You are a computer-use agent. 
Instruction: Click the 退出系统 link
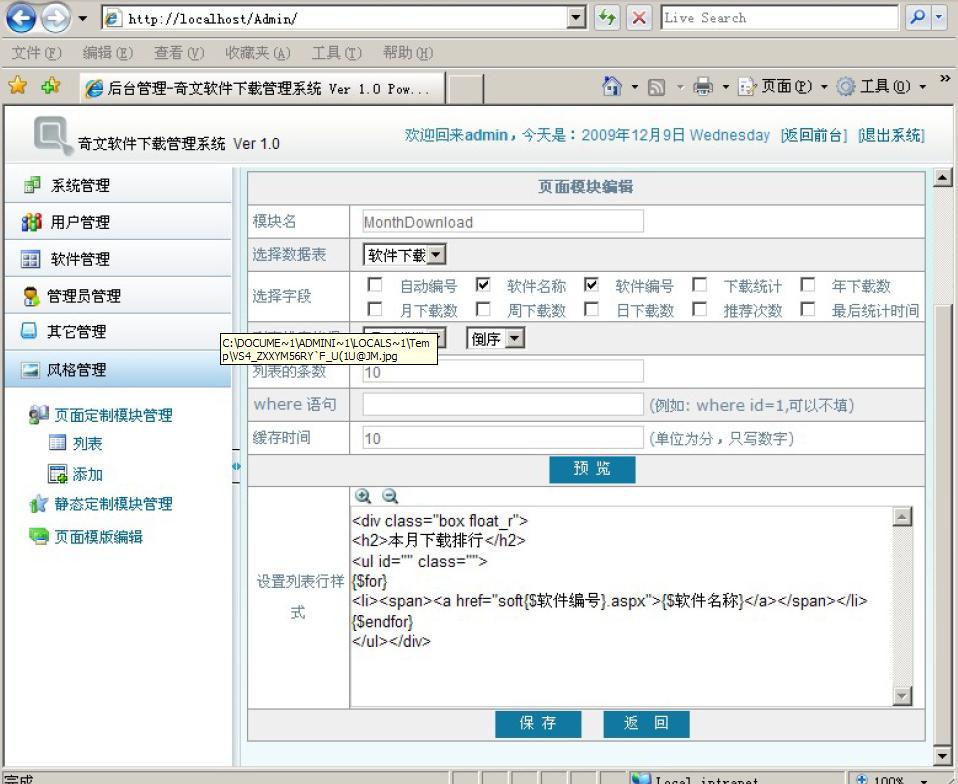[x=891, y=135]
